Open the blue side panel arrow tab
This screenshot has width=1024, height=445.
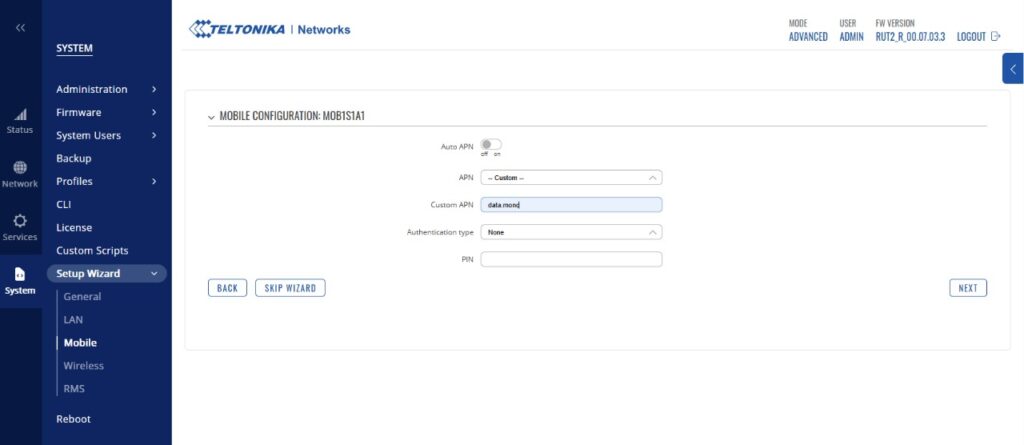(1012, 69)
